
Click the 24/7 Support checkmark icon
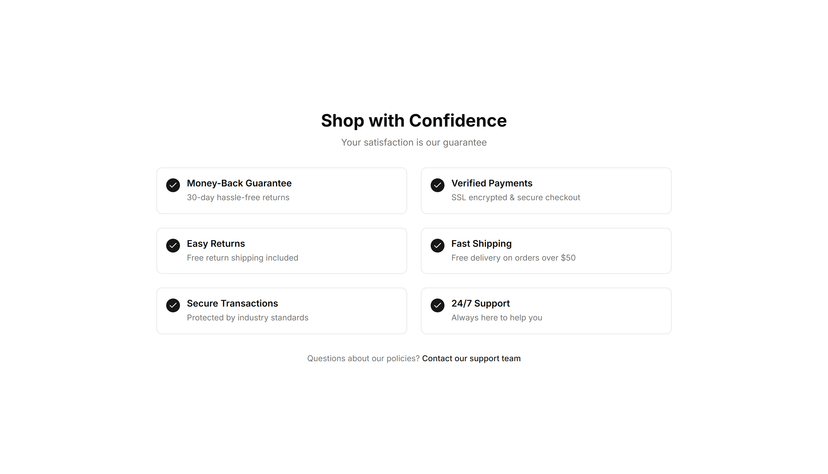(437, 306)
